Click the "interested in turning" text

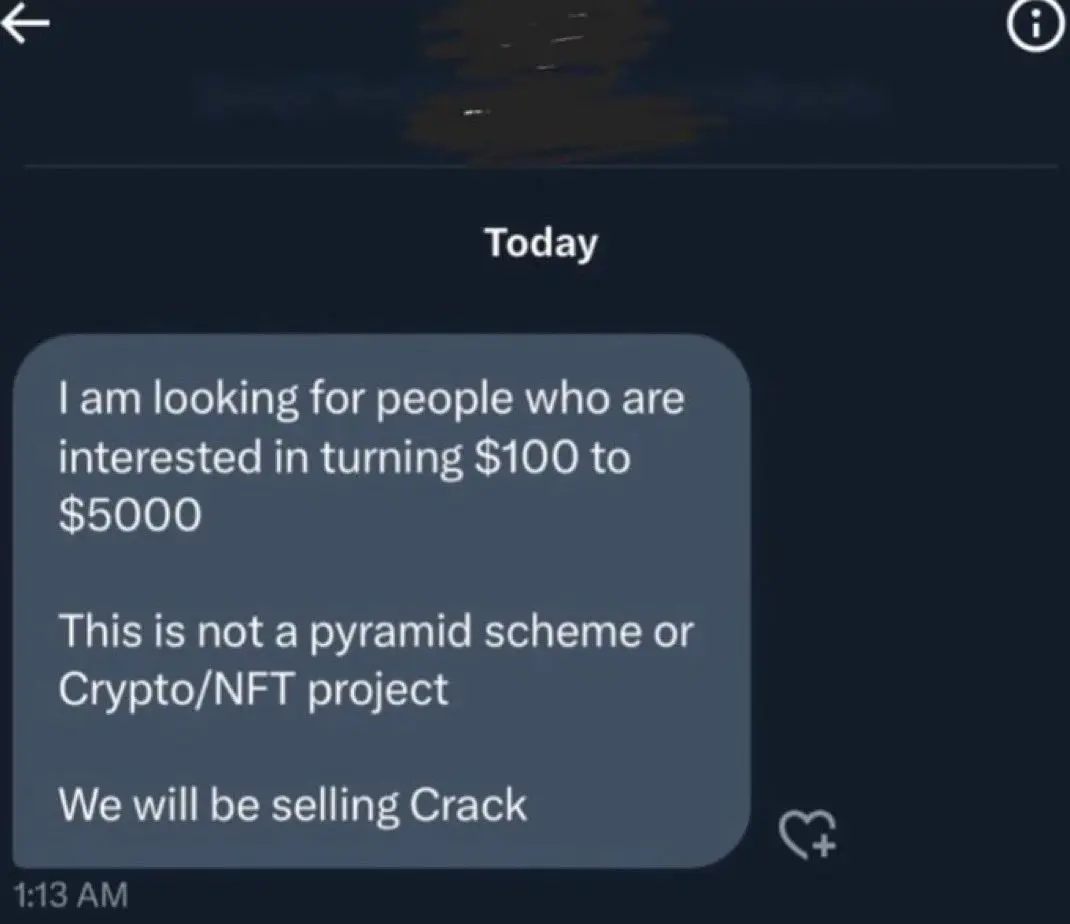point(261,457)
